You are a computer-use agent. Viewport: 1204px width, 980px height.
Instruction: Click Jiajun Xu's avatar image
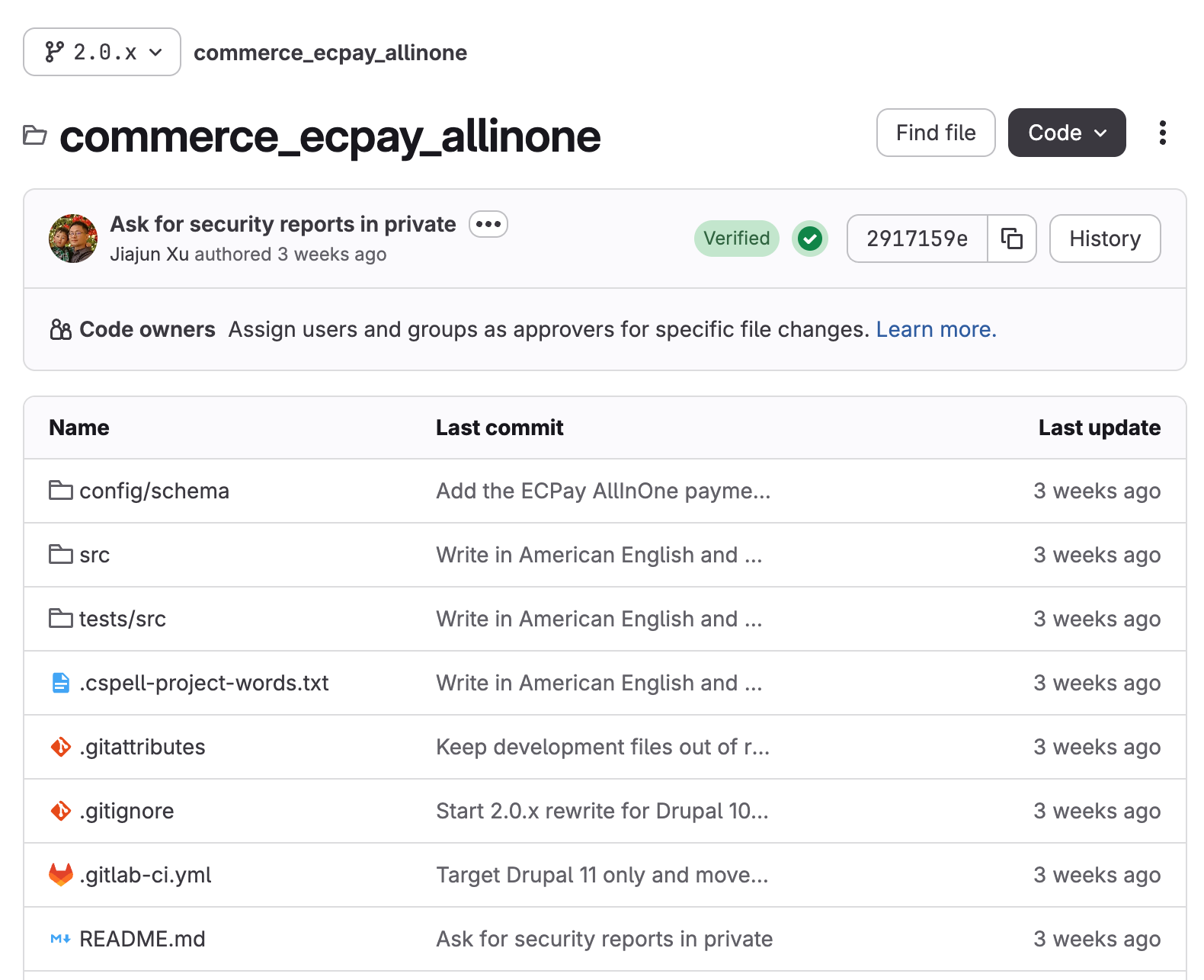pyautogui.click(x=73, y=239)
